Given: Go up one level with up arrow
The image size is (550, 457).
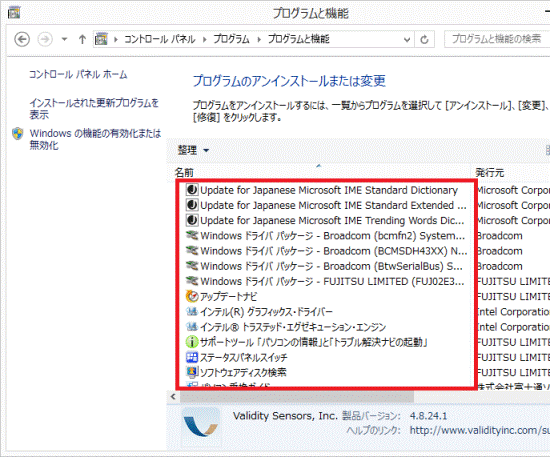Looking at the screenshot, I should [82, 39].
